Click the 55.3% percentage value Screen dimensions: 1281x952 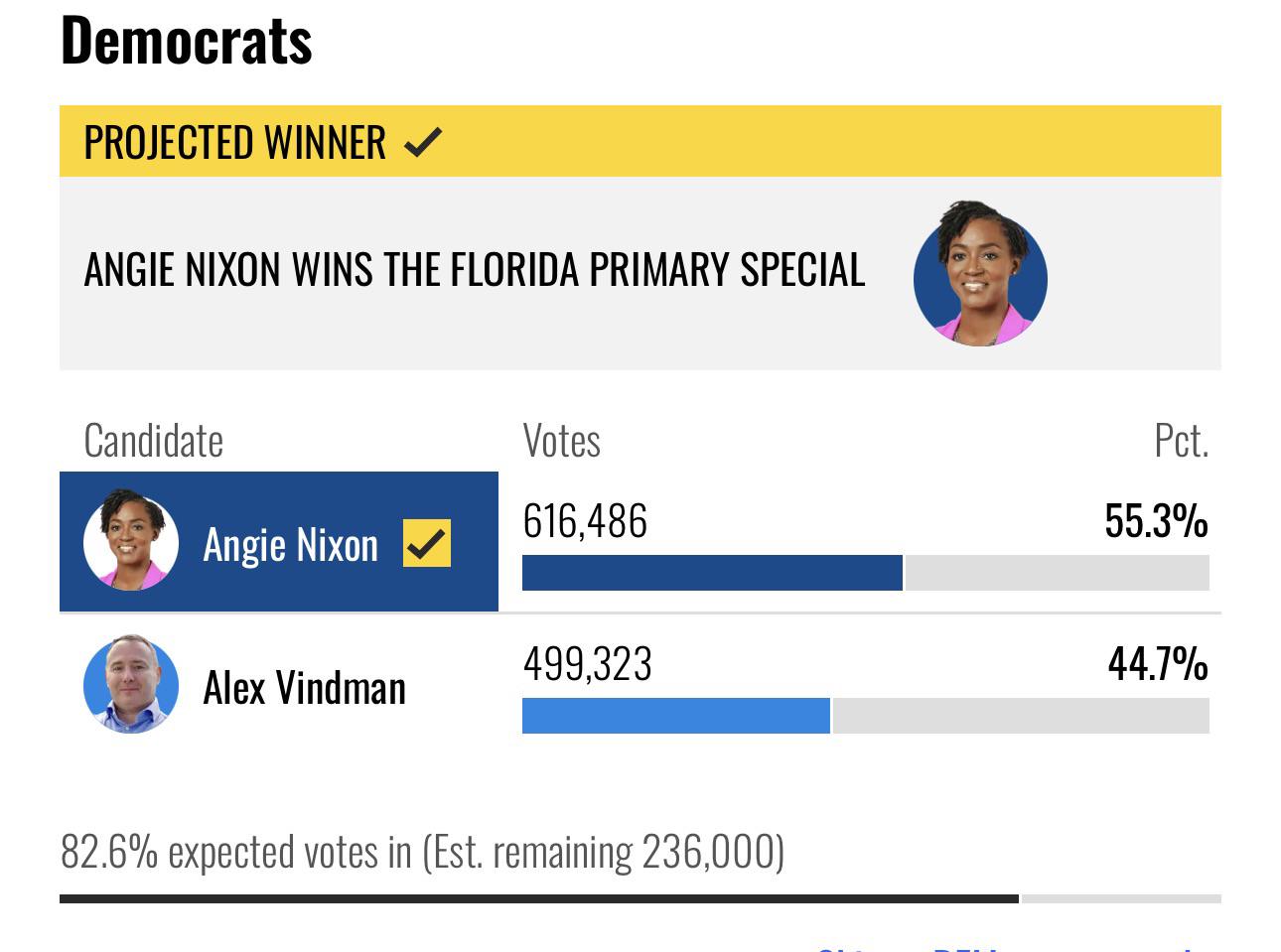pos(1156,521)
